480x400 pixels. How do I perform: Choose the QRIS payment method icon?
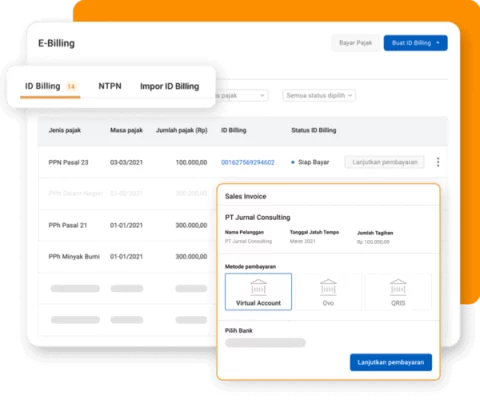click(398, 287)
